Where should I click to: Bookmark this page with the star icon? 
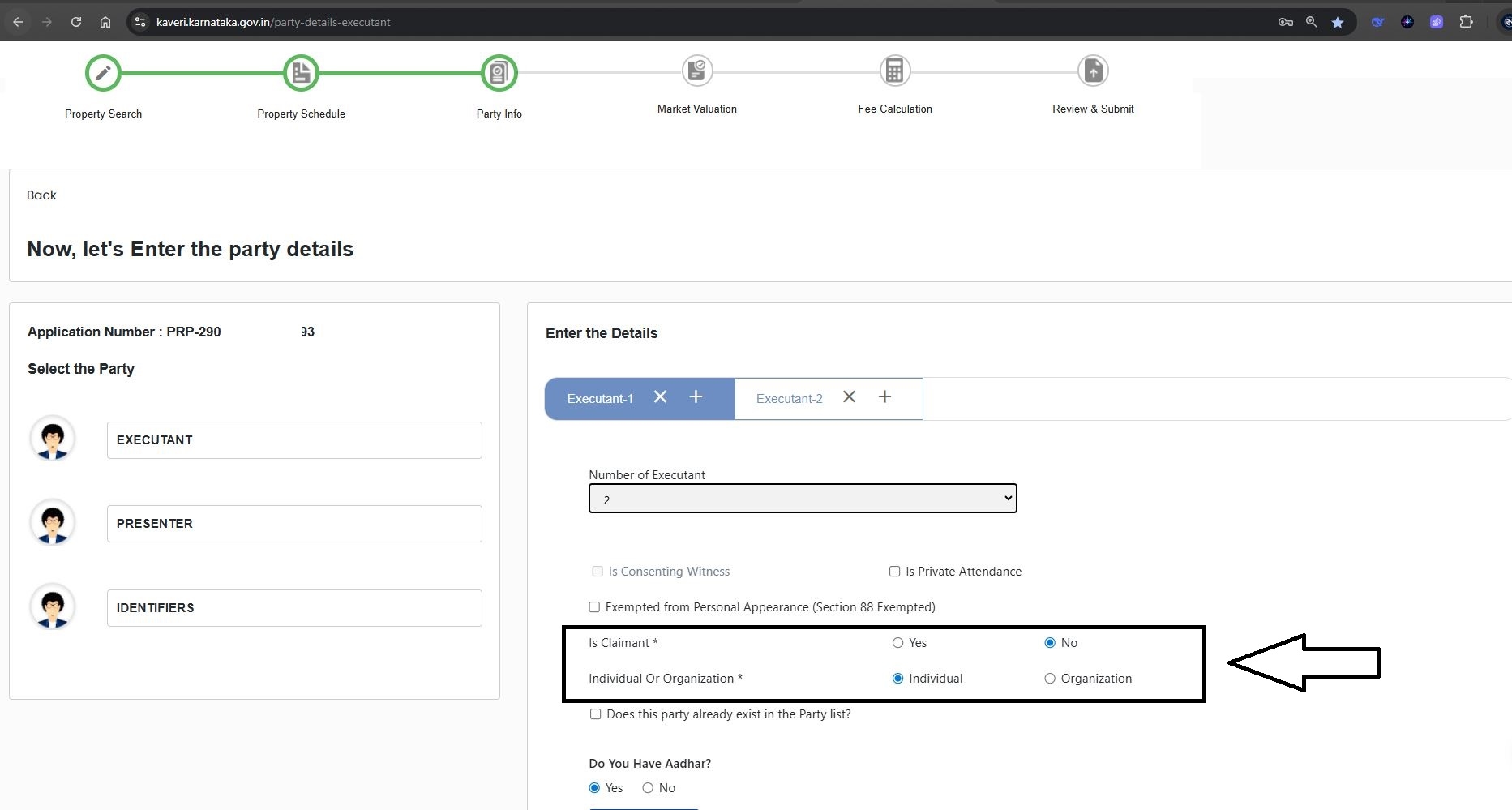(1338, 22)
